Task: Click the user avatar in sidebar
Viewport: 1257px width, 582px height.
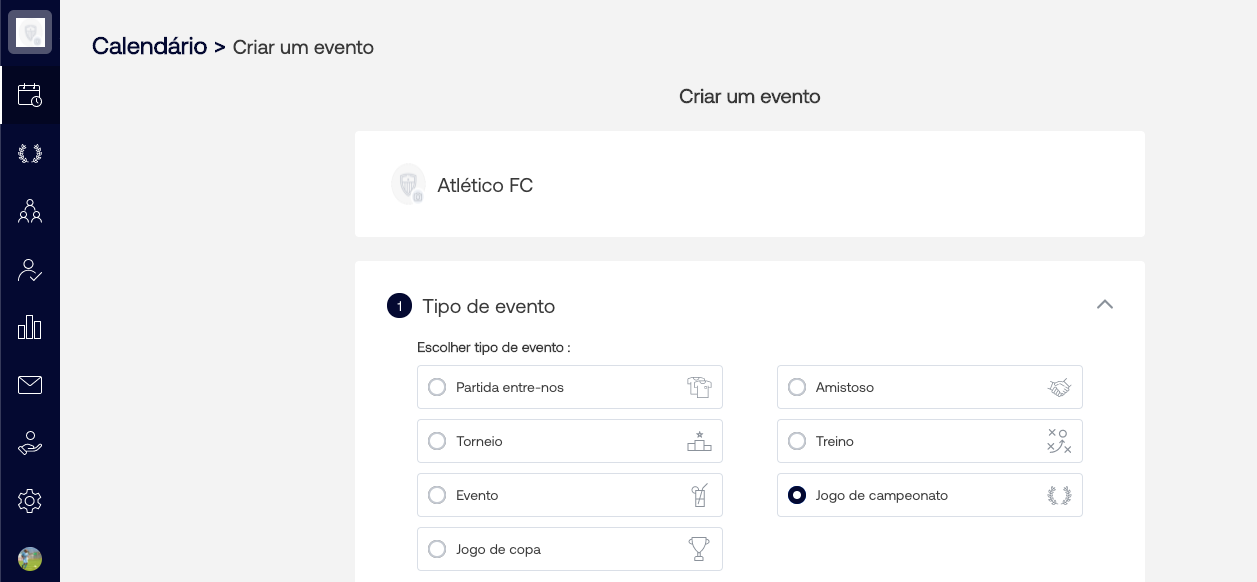Action: click(30, 559)
